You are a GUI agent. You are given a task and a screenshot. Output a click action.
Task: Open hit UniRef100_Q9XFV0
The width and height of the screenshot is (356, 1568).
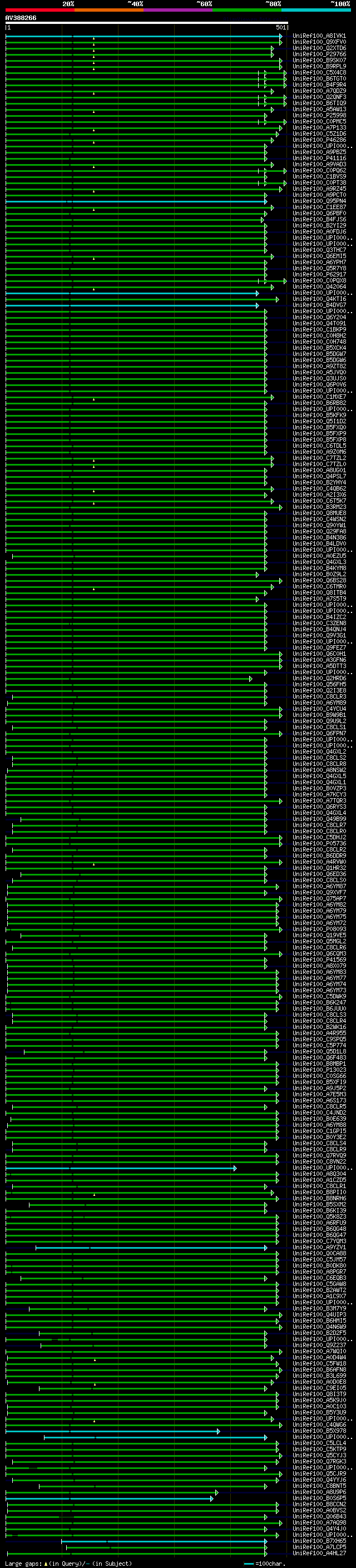coord(319,42)
